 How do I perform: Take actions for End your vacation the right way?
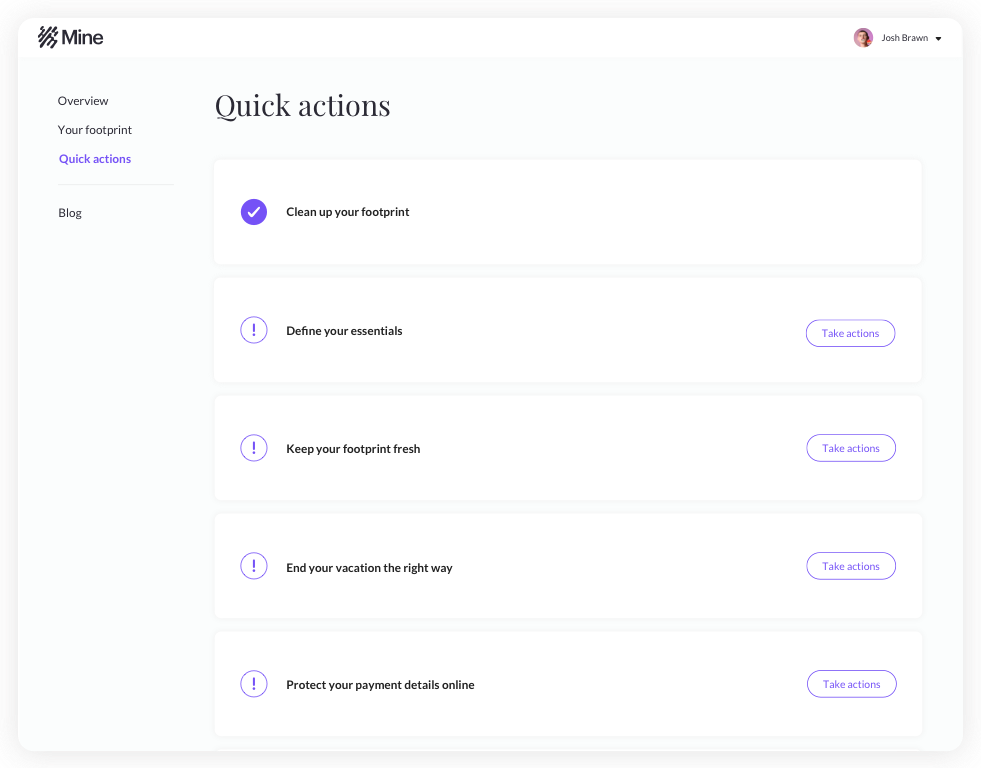(851, 566)
